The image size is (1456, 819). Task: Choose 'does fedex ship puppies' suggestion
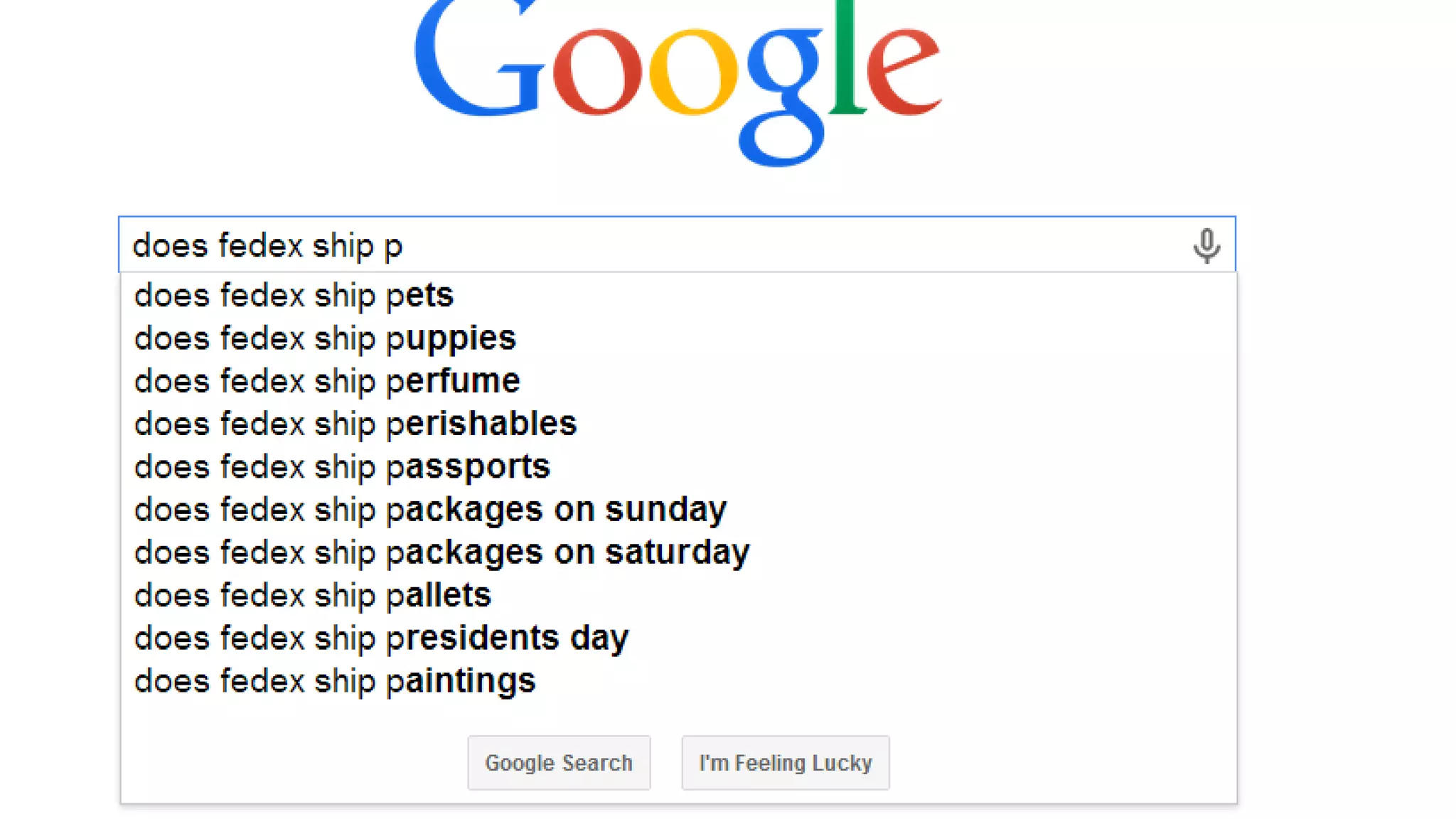[325, 338]
